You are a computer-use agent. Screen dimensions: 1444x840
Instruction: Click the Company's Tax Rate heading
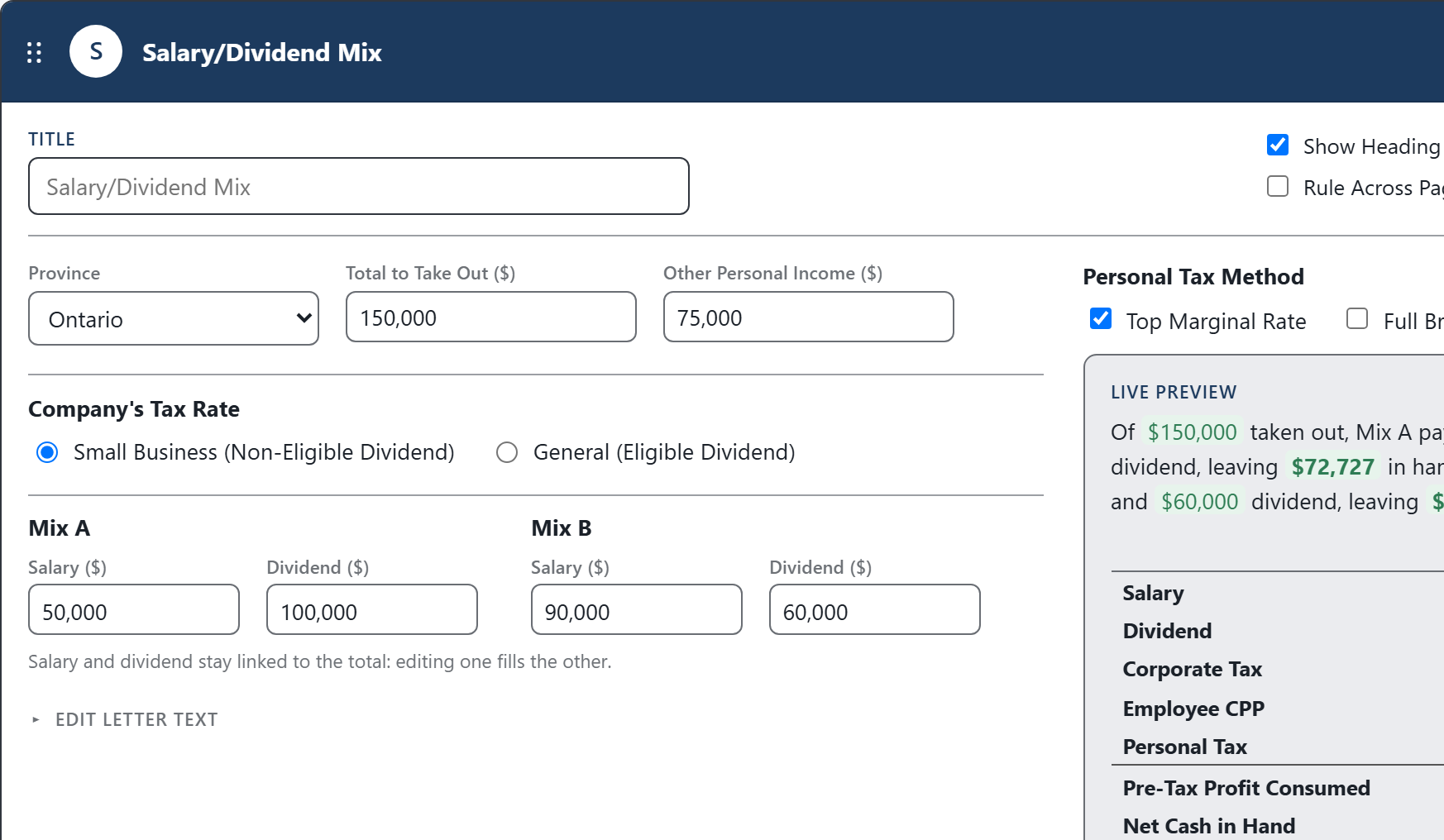coord(134,409)
